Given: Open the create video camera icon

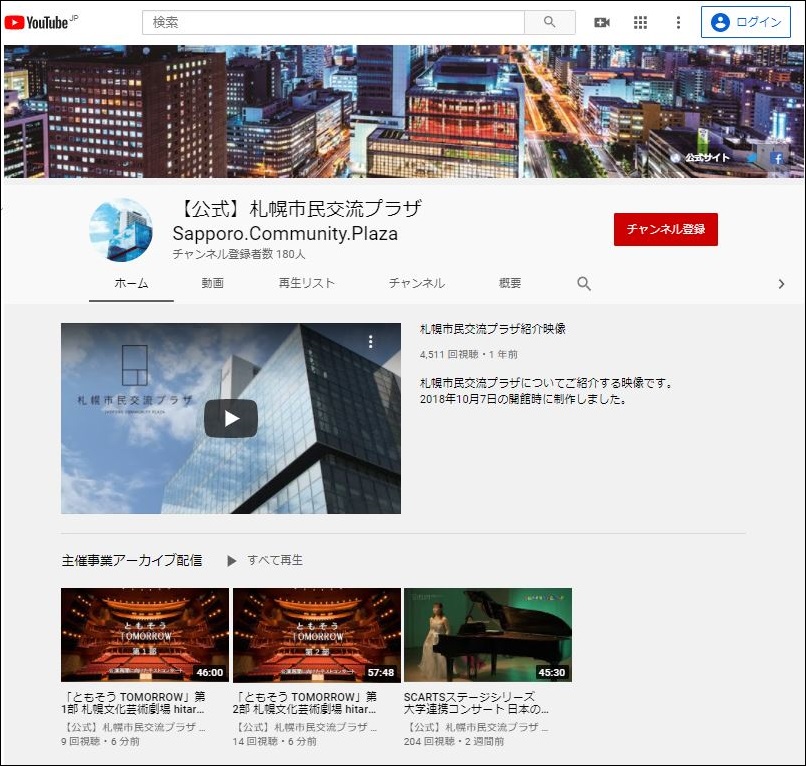Looking at the screenshot, I should (x=601, y=22).
